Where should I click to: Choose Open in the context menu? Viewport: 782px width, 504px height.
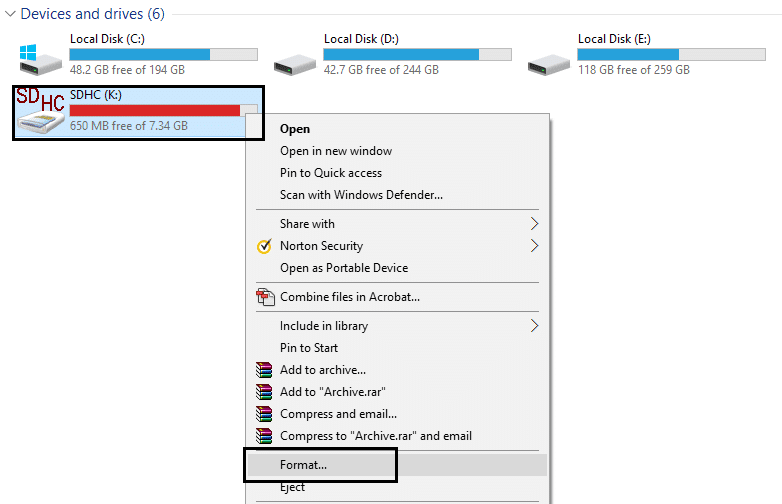[295, 129]
